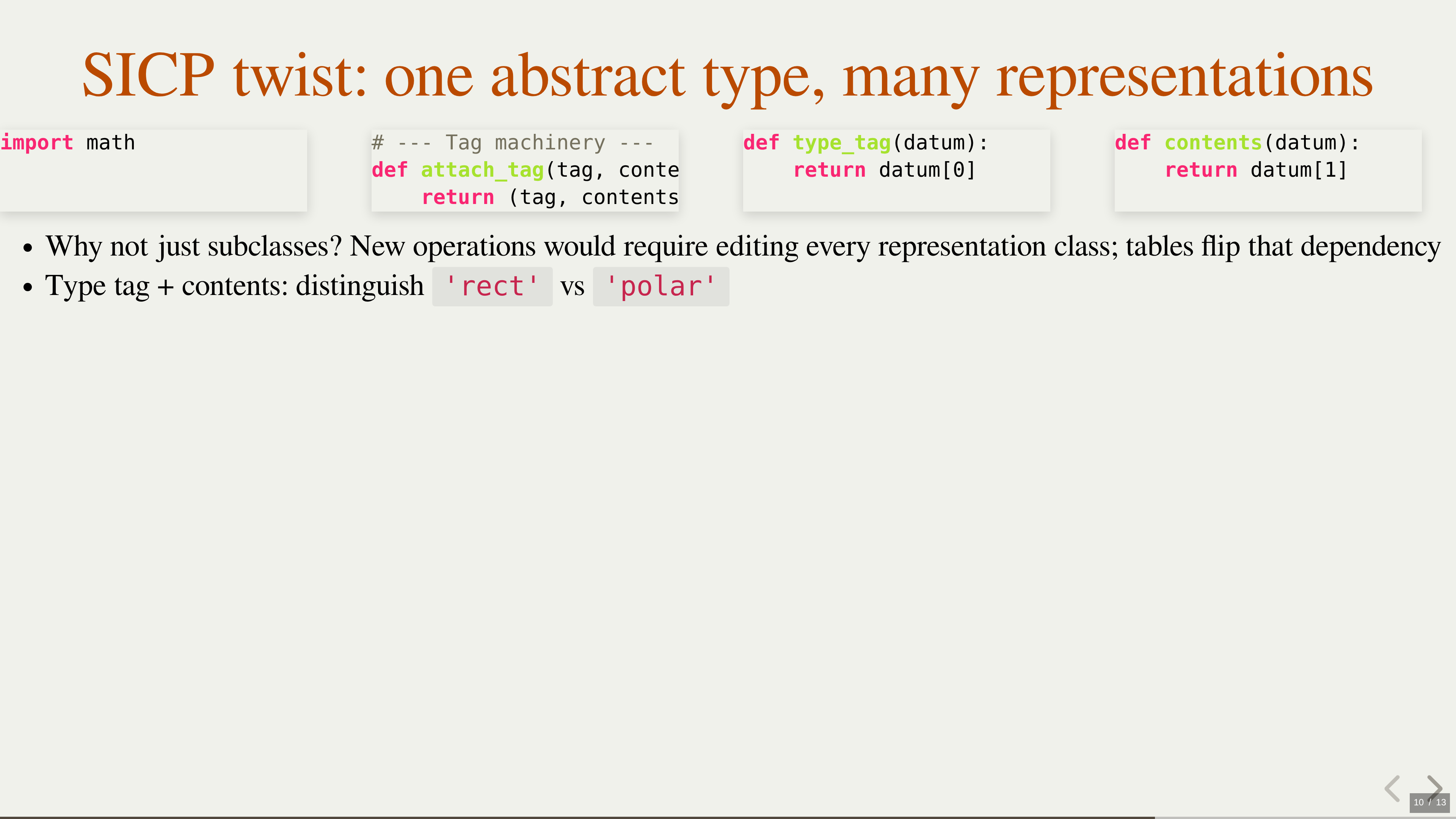1456x819 pixels.
Task: Click 'return datum[1]' code line
Action: pos(1256,169)
